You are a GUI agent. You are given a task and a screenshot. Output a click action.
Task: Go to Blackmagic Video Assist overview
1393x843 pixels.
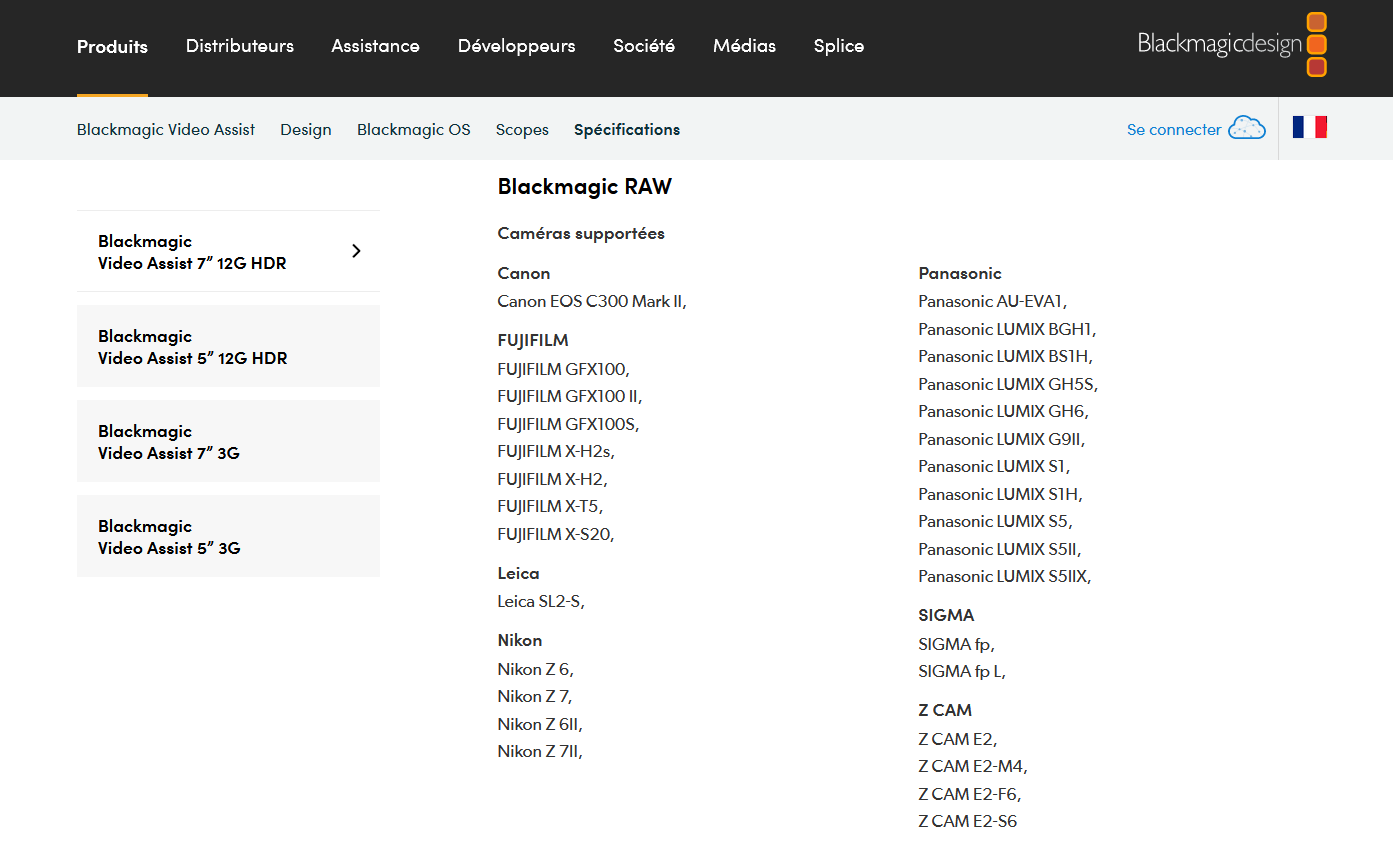[x=166, y=129]
